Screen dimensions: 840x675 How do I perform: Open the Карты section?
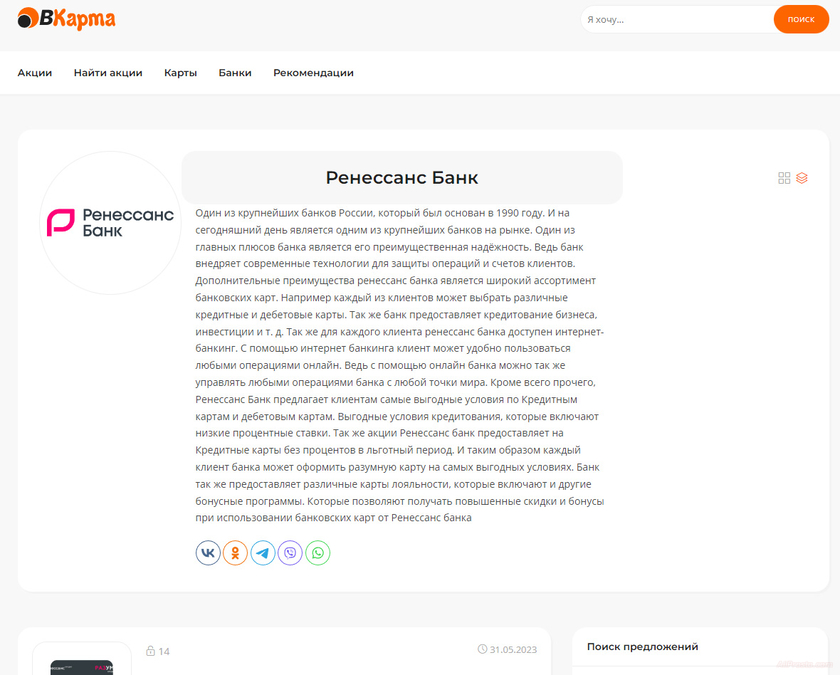pos(180,72)
